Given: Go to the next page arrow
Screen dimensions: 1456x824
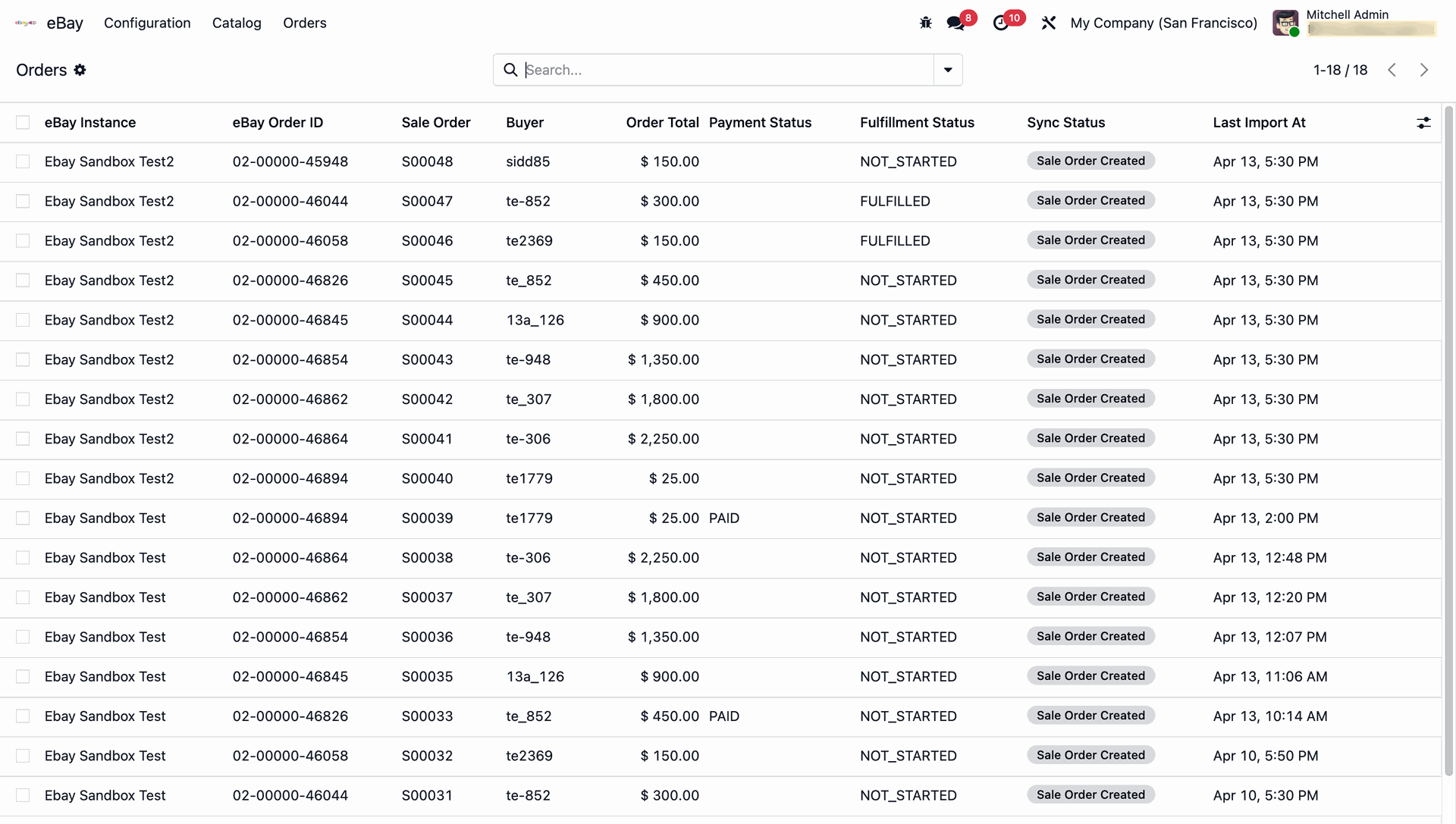Looking at the screenshot, I should 1424,70.
